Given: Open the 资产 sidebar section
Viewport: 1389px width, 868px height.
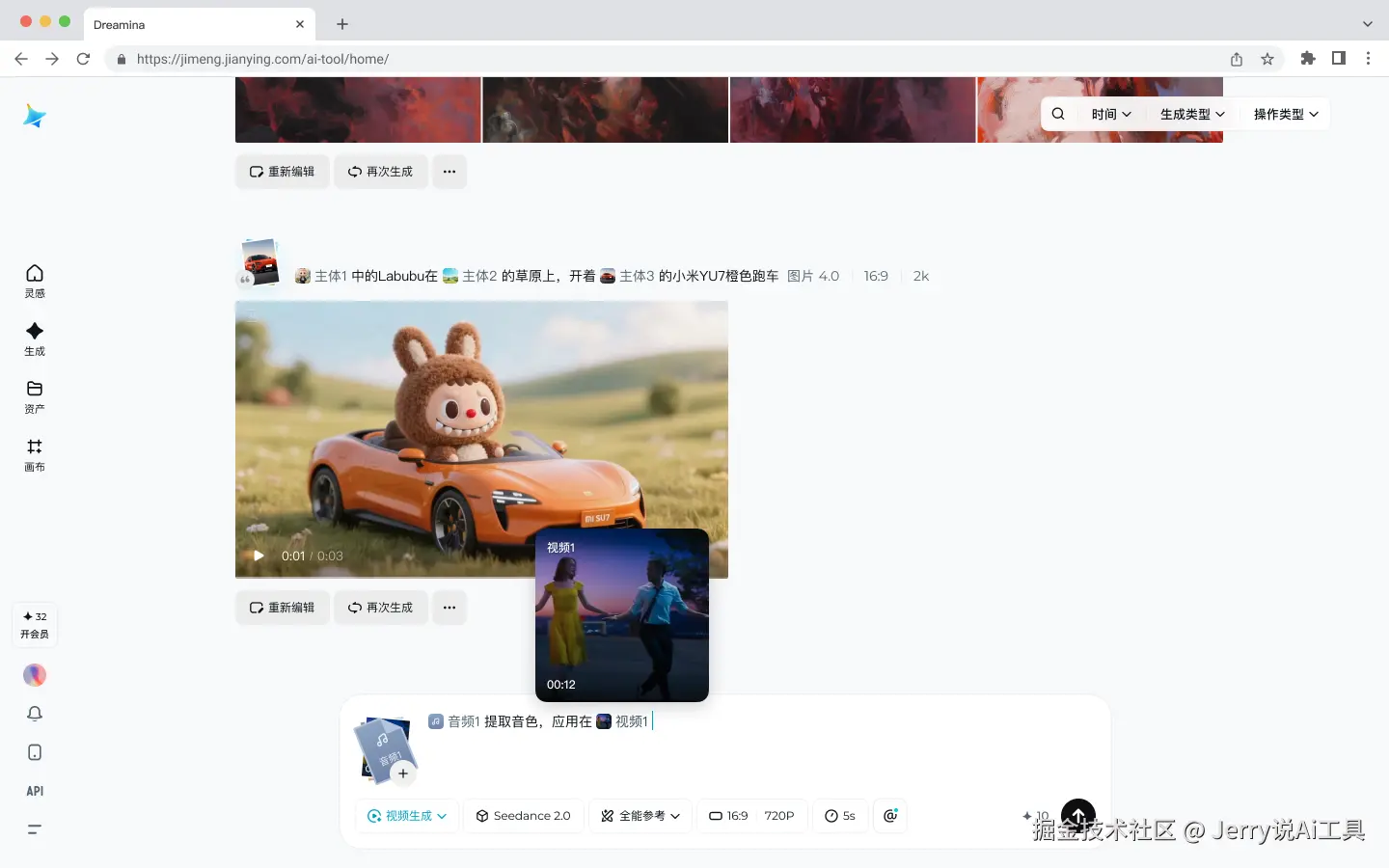Looking at the screenshot, I should (35, 396).
